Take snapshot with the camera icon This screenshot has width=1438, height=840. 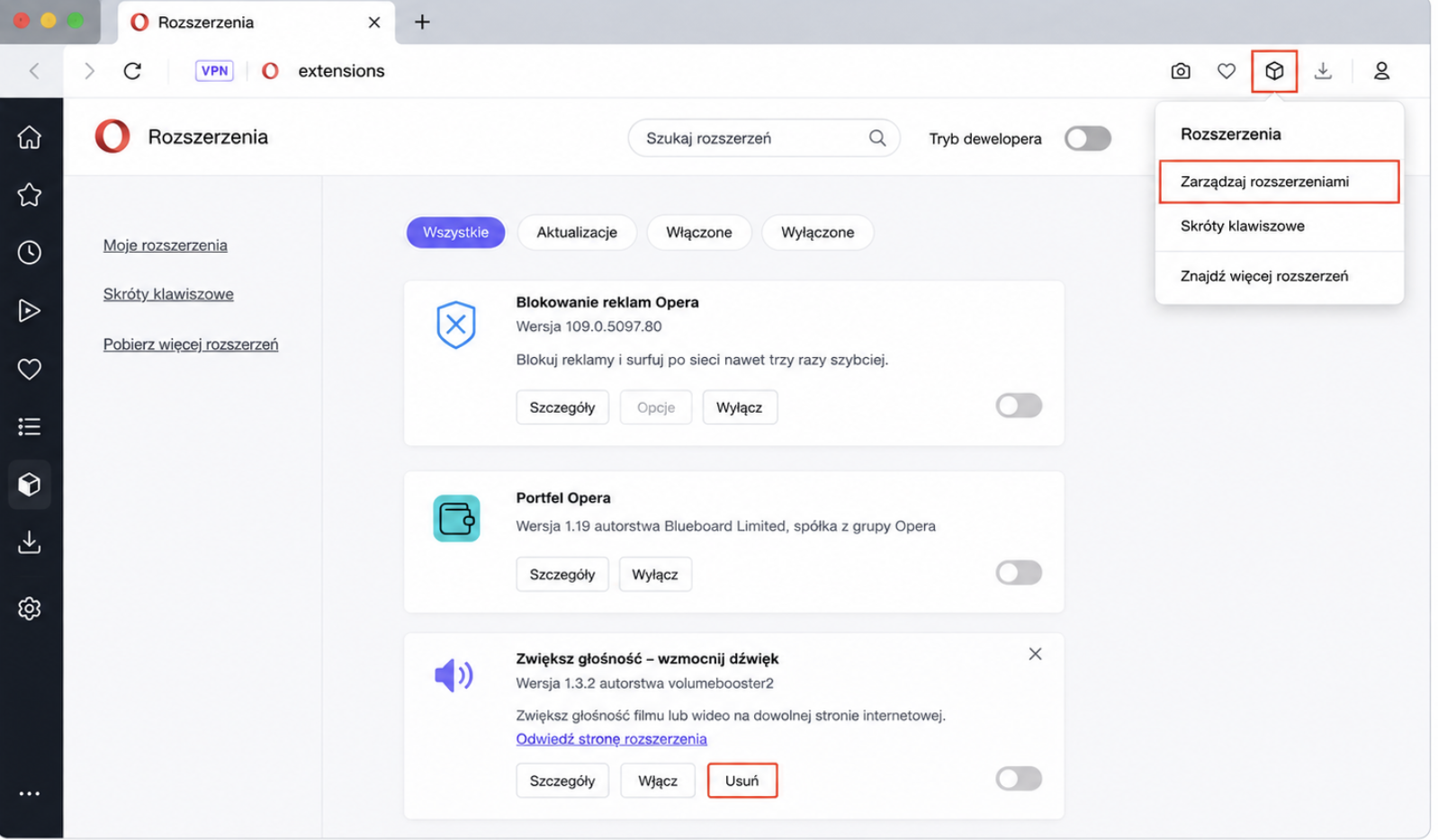[x=1181, y=71]
